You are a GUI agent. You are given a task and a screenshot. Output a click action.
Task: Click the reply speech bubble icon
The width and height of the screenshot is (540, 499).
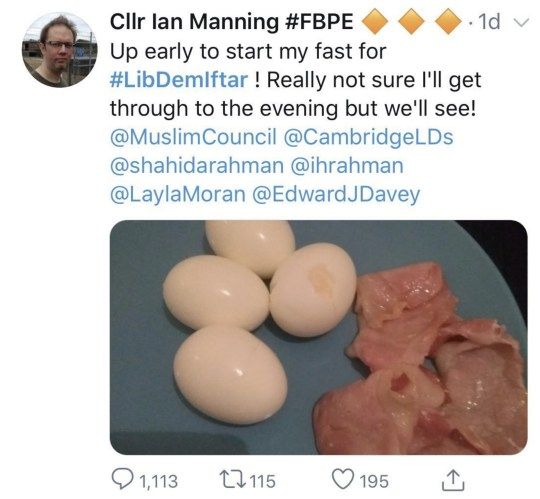click(122, 480)
